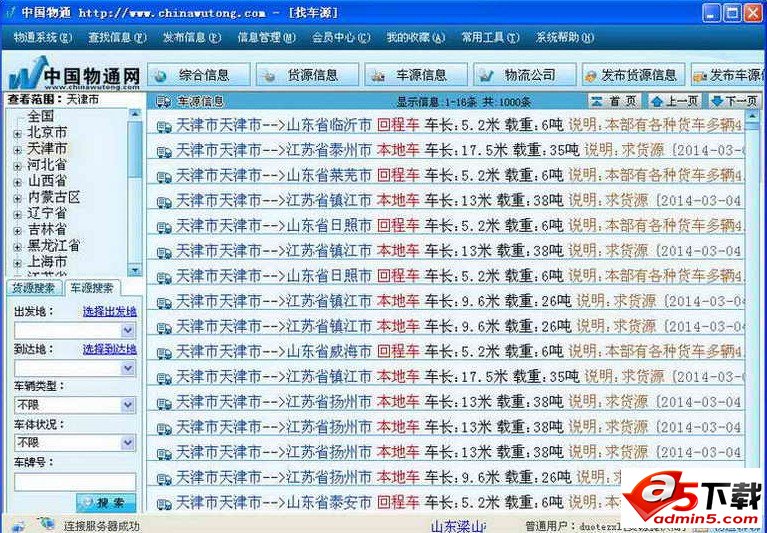The width and height of the screenshot is (767, 533).
Task: Open the 车辆类型 dropdown
Action: click(128, 405)
